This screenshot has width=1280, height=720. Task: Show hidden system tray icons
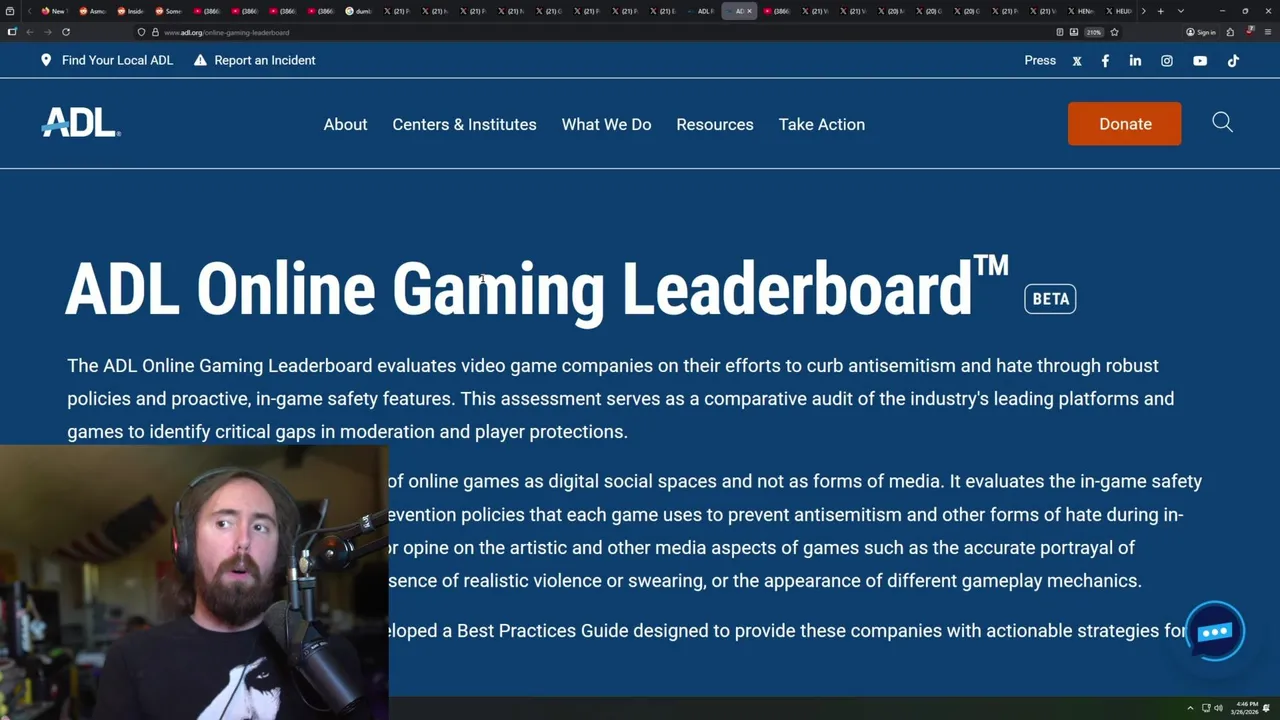coord(1190,709)
